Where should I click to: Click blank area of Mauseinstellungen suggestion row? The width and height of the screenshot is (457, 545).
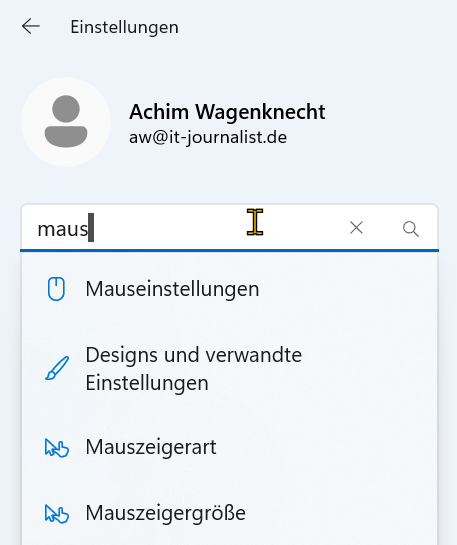(x=348, y=288)
